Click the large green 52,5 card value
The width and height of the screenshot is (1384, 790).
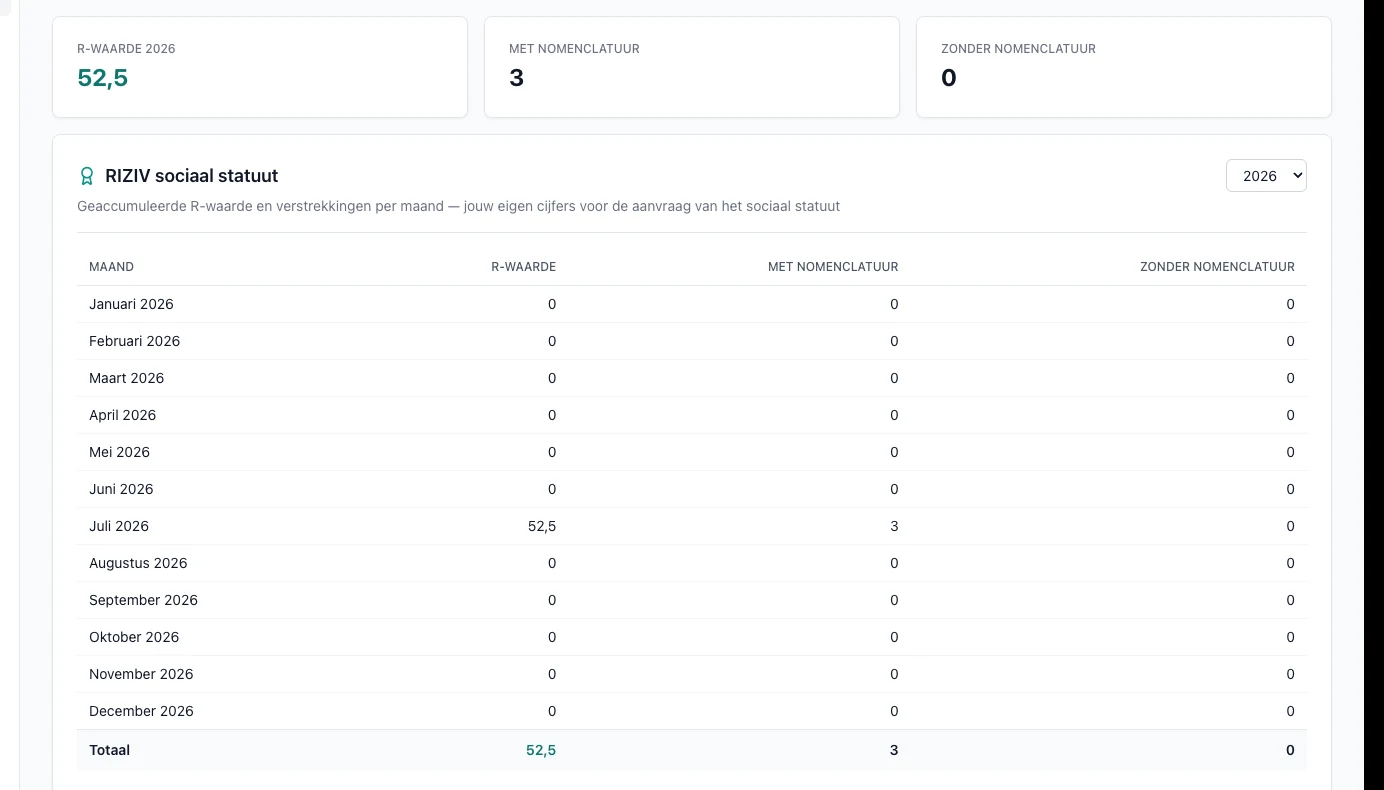pyautogui.click(x=102, y=78)
